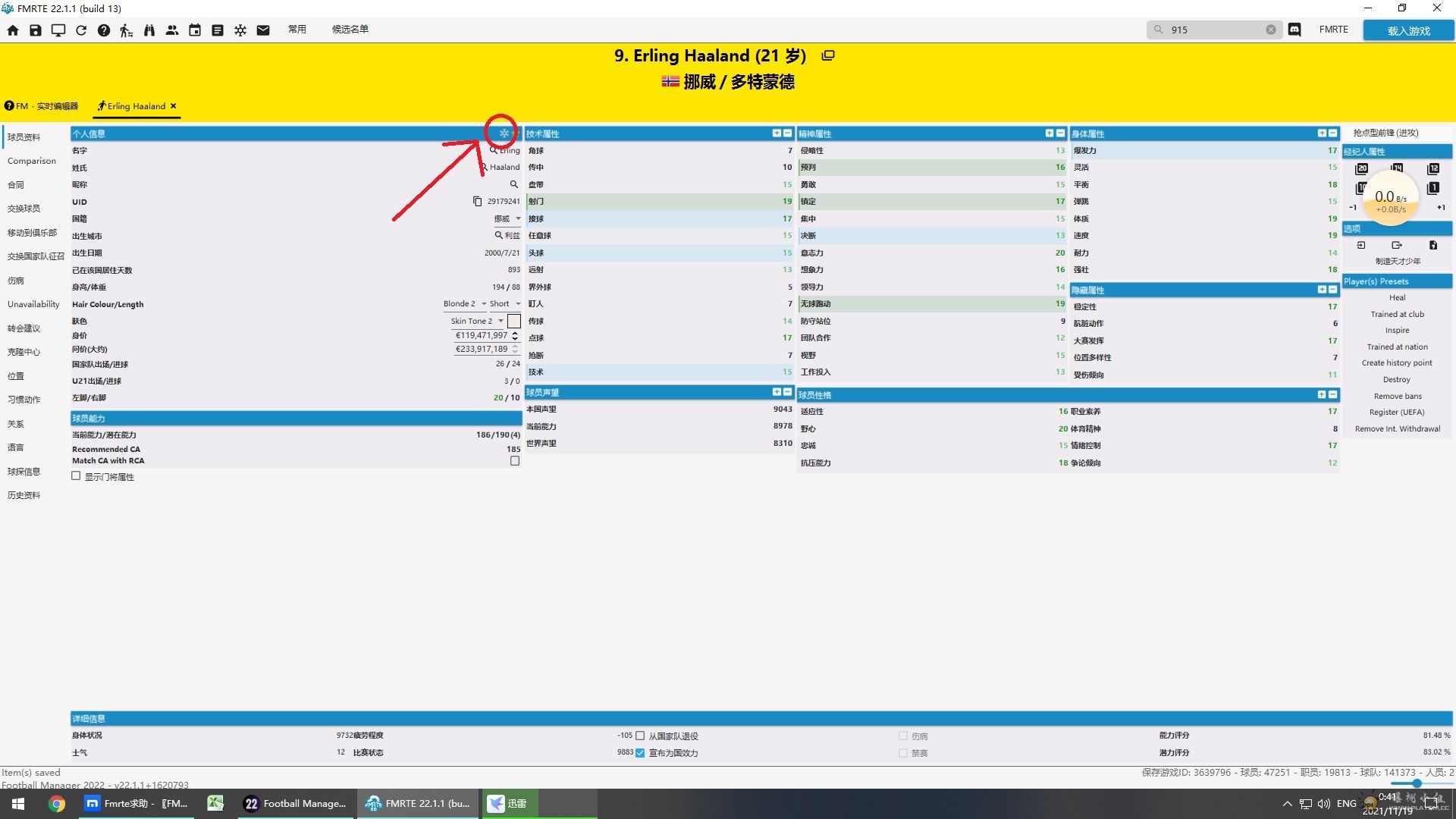Open the mail envelope toolbar icon

point(263,30)
